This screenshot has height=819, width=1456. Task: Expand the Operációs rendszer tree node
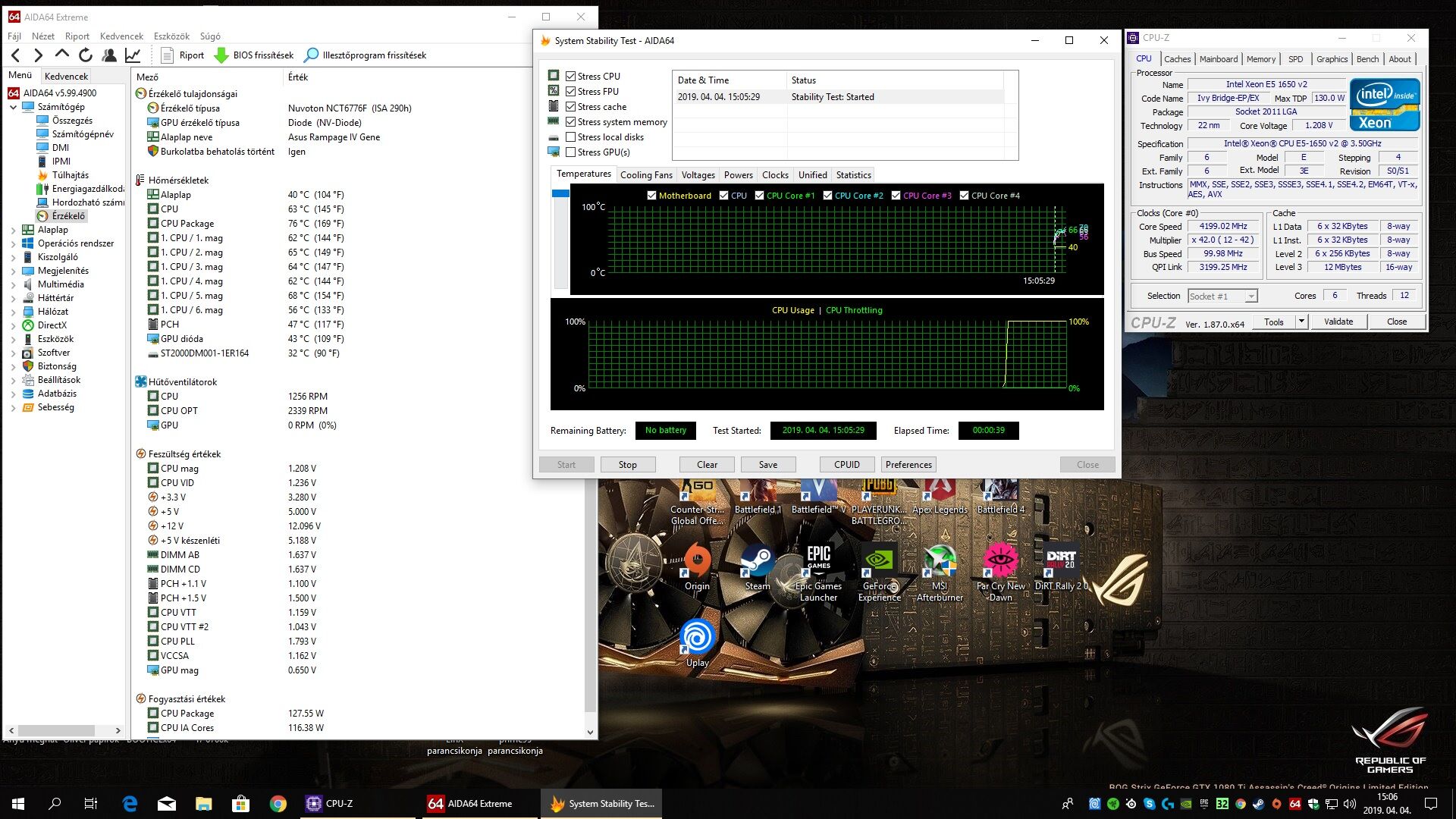[x=13, y=243]
